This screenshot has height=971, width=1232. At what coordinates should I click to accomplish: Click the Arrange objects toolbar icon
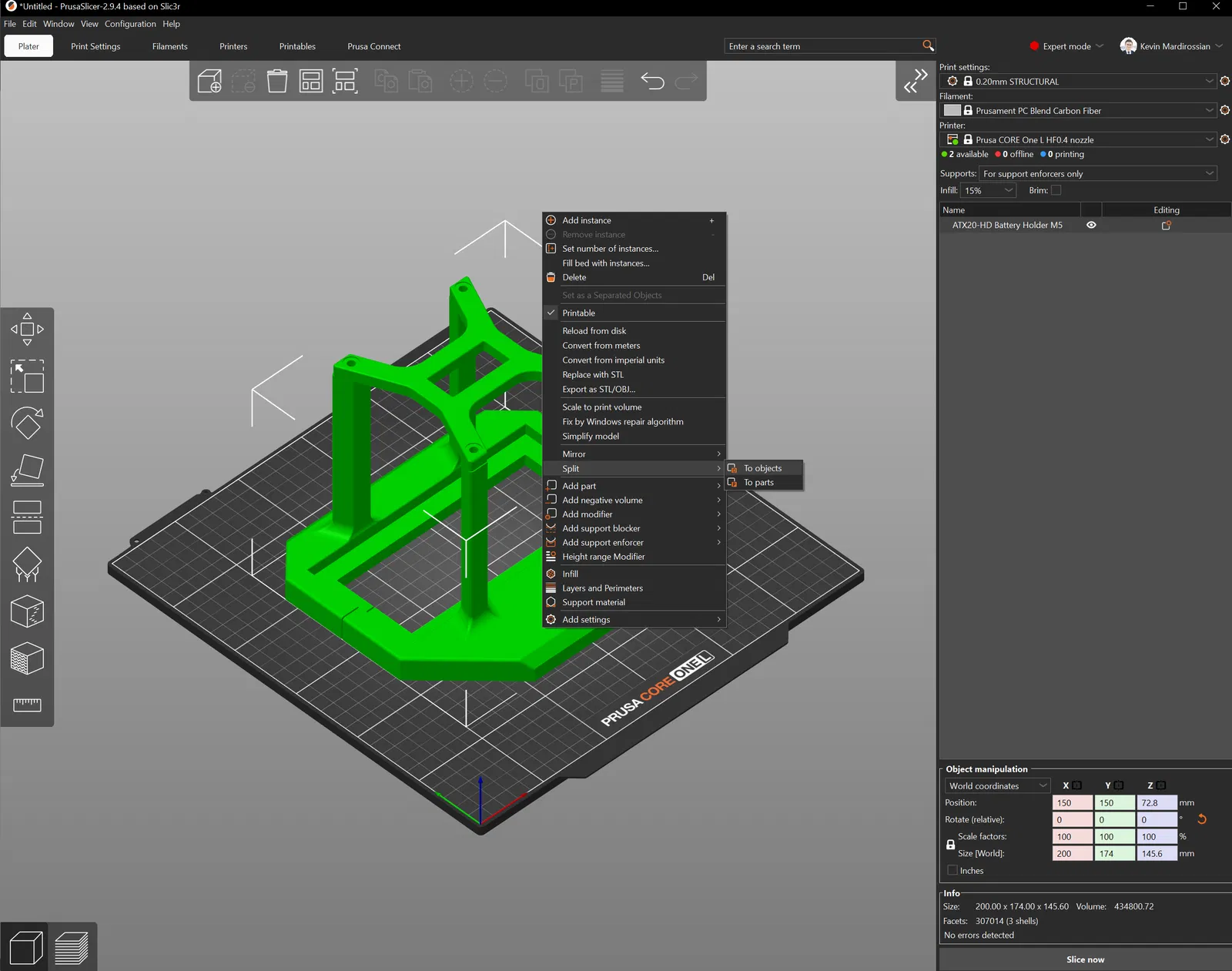tap(311, 81)
